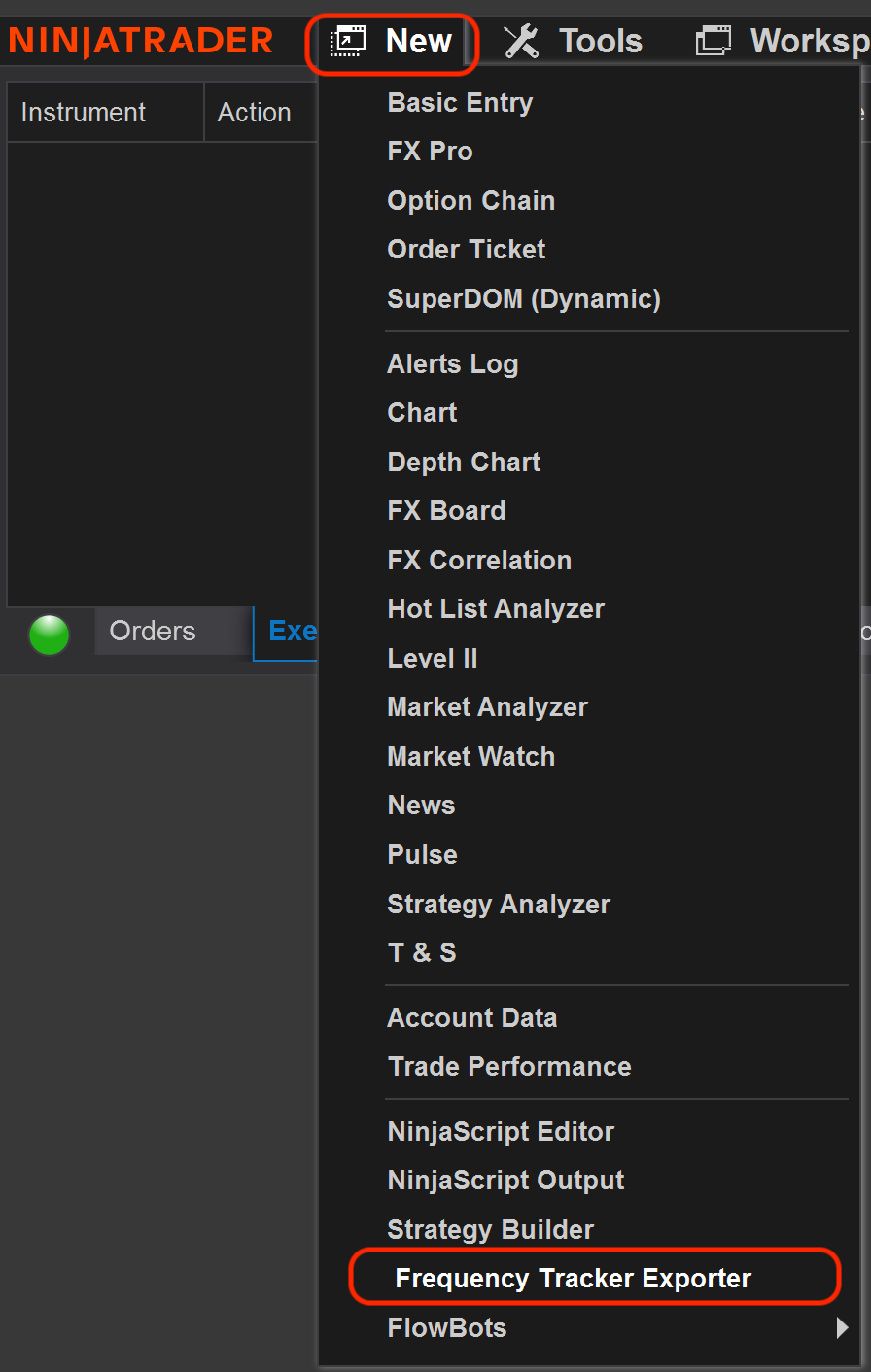This screenshot has width=871, height=1372.
Task: Select Market Watch item
Action: tap(471, 757)
